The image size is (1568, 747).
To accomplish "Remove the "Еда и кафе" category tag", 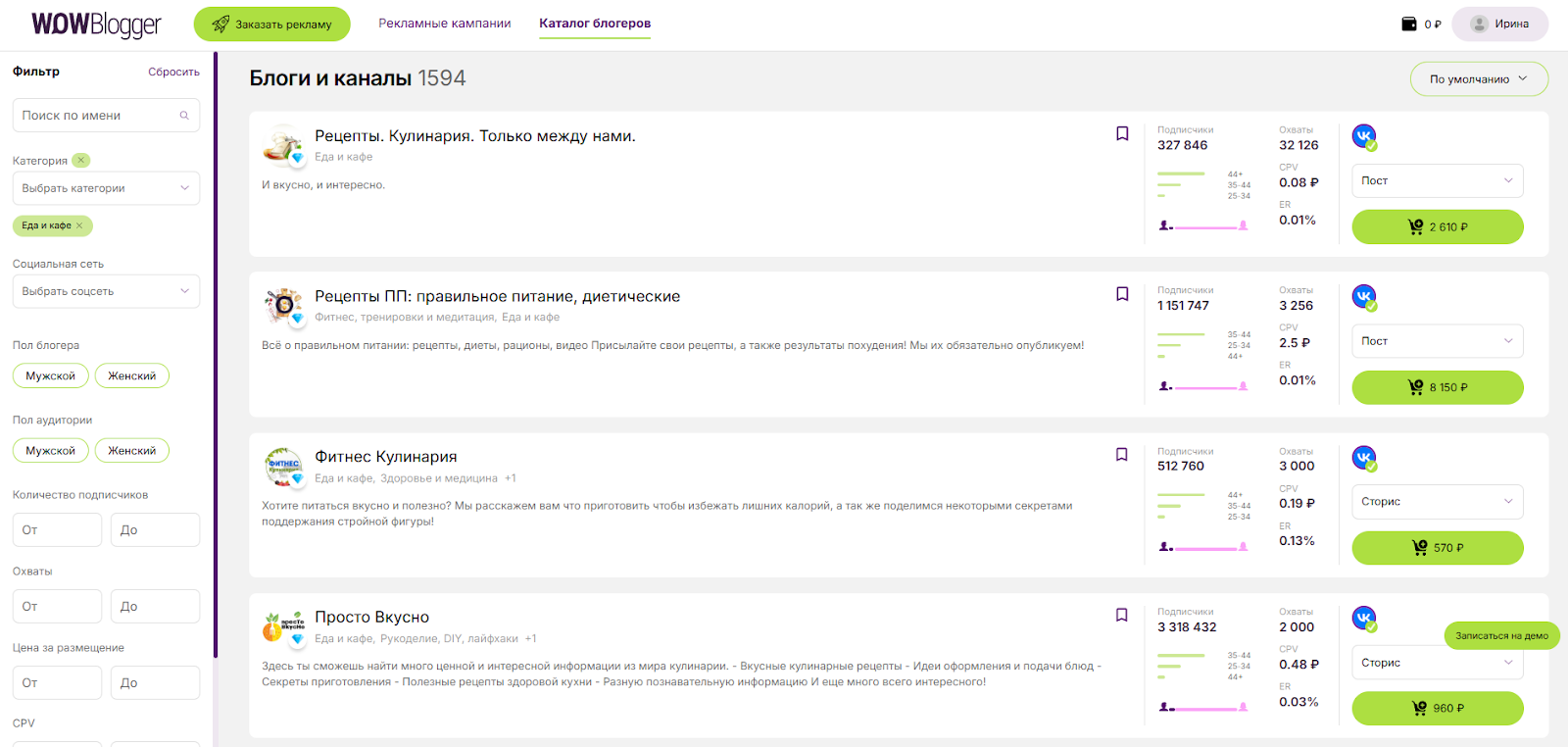I will point(80,225).
